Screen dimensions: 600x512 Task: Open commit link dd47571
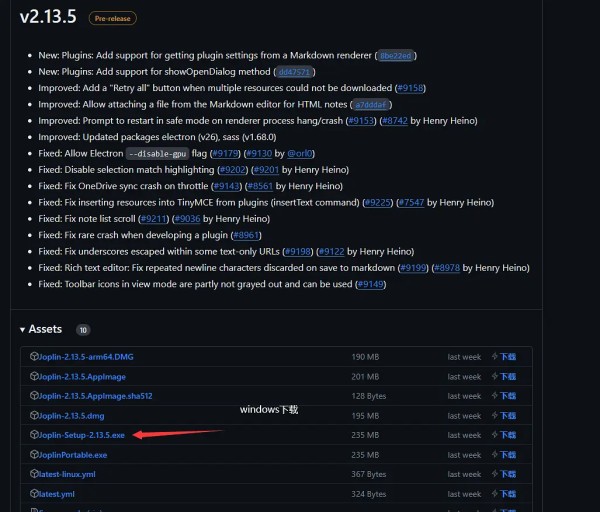pyautogui.click(x=294, y=72)
